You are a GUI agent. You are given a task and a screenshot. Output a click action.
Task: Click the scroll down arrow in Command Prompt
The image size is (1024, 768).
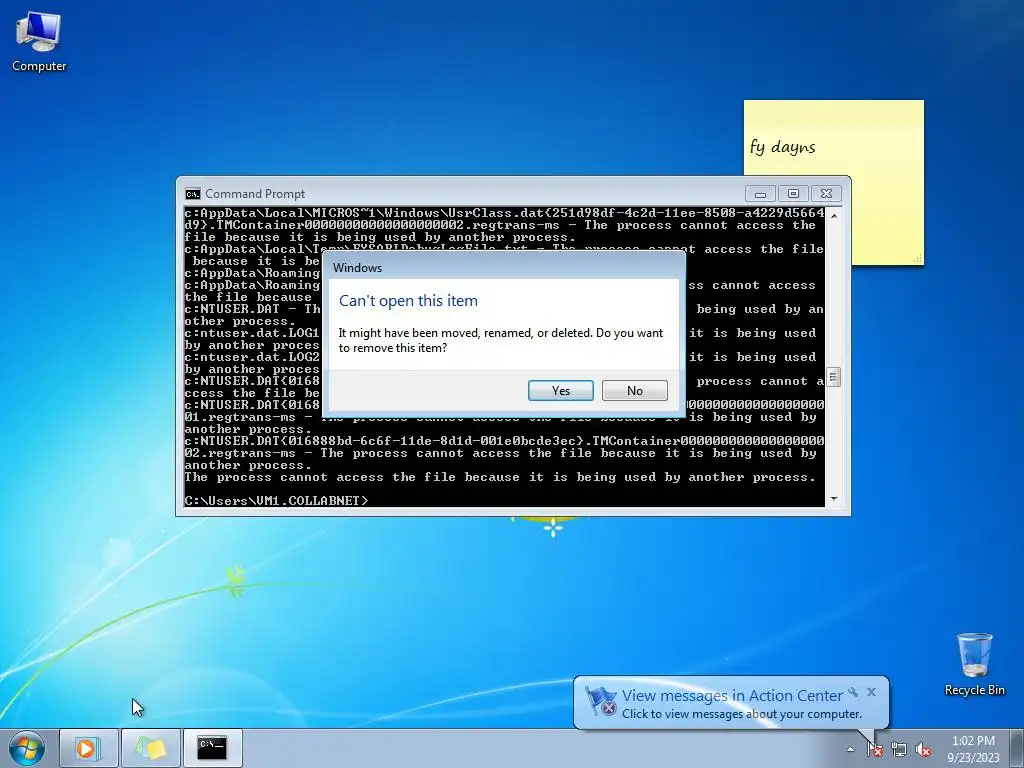[833, 499]
